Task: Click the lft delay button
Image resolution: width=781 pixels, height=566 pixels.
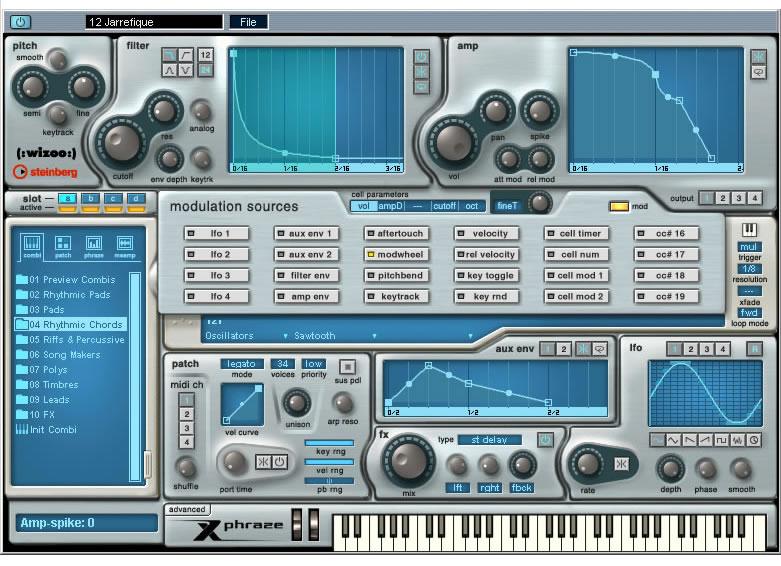Action: (x=457, y=488)
